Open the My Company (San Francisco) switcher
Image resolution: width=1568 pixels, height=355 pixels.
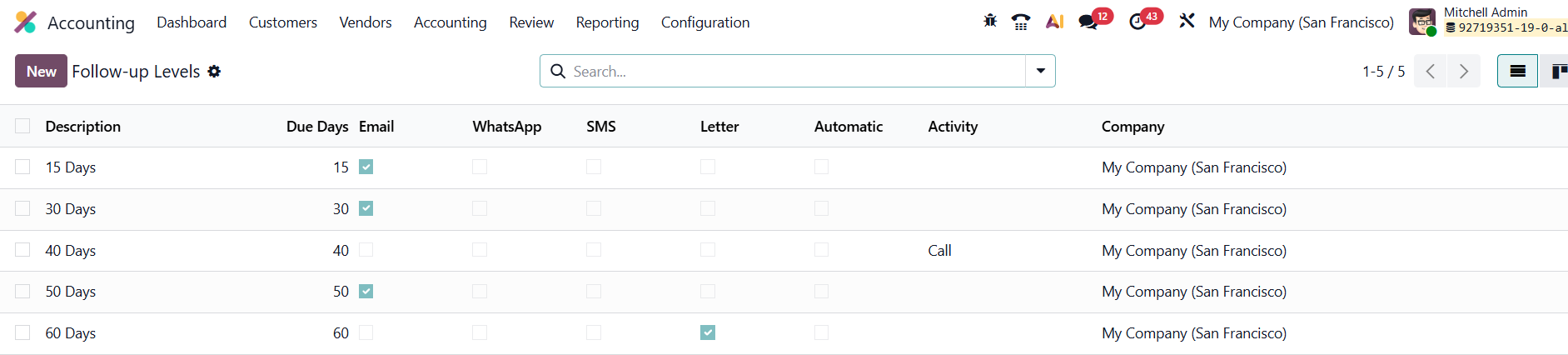[x=1301, y=22]
